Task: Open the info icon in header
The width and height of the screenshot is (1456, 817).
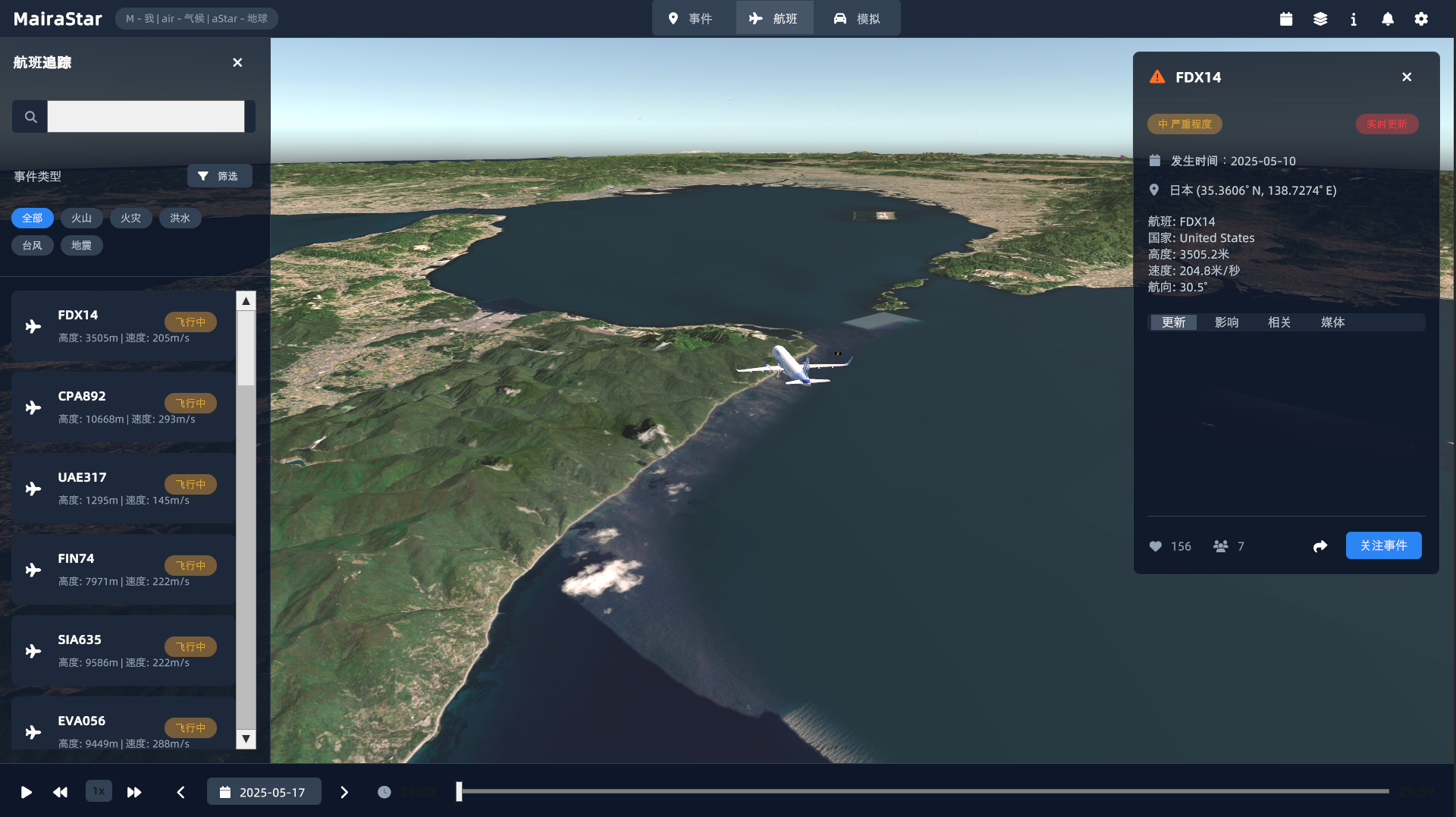Action: [x=1354, y=19]
